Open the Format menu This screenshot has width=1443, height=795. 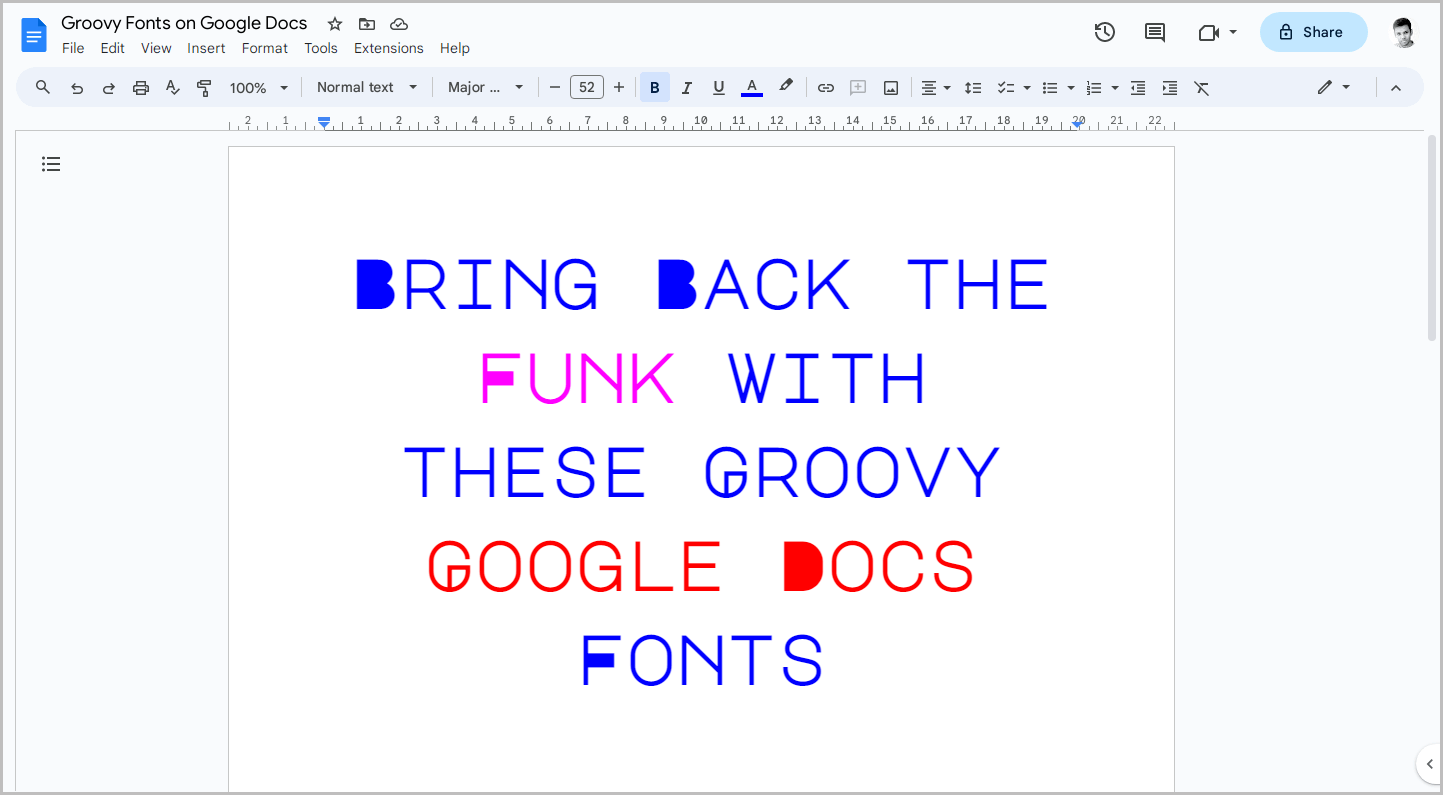(x=264, y=47)
